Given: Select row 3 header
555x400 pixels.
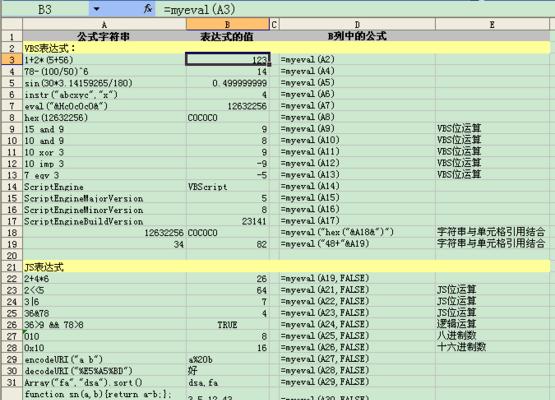Looking at the screenshot, I should coord(12,59).
